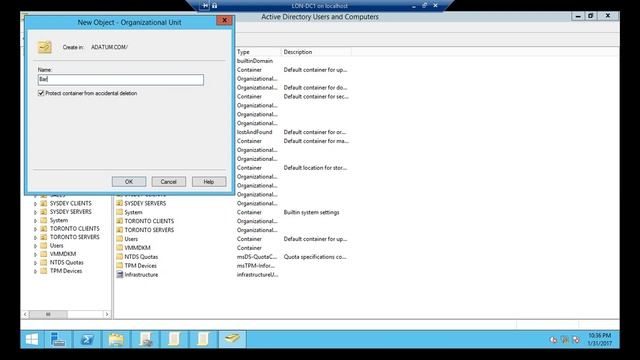This screenshot has width=640, height=360.
Task: Expand TPM Devices arrow in console tree
Action: 35,271
